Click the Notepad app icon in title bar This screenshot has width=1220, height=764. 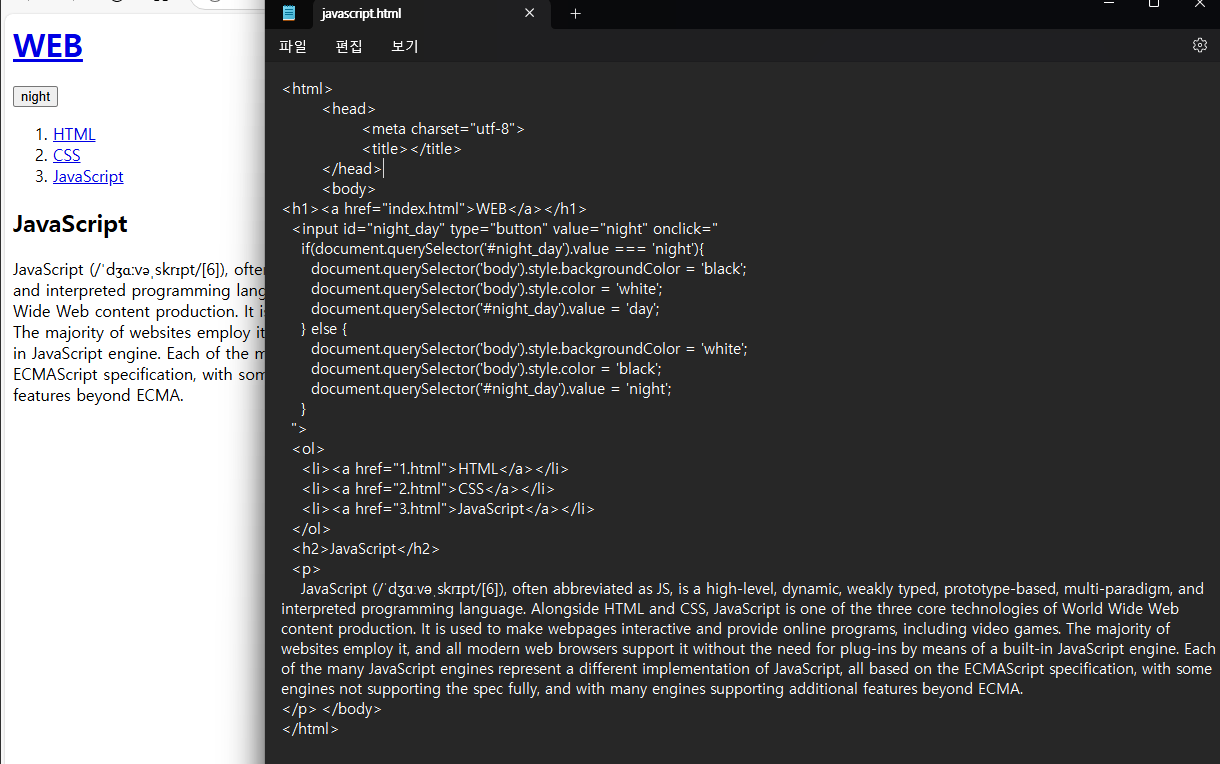[289, 13]
